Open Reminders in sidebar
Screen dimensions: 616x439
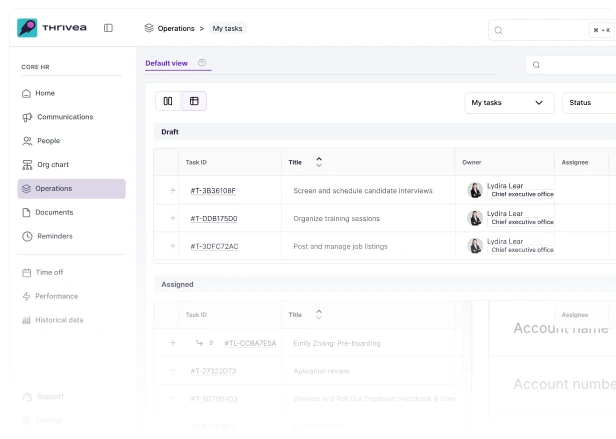click(x=54, y=236)
